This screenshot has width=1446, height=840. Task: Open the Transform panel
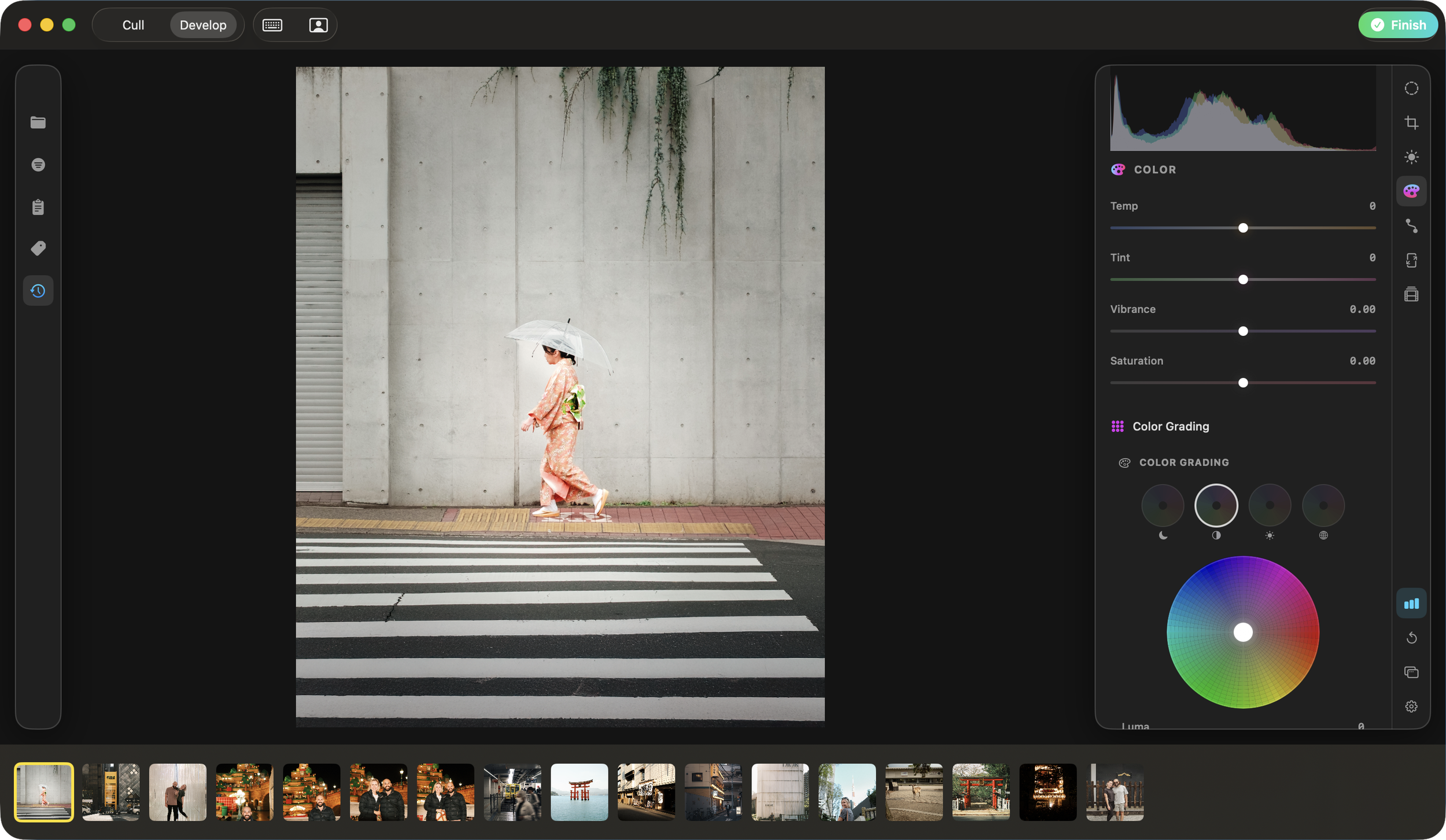coord(1411,260)
